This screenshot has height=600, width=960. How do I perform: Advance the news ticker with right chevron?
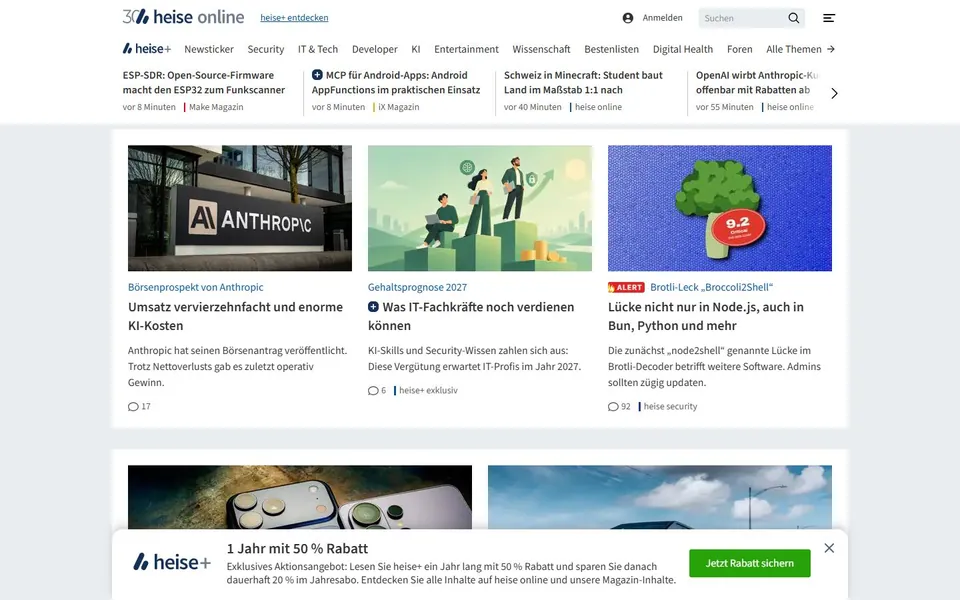tap(834, 93)
